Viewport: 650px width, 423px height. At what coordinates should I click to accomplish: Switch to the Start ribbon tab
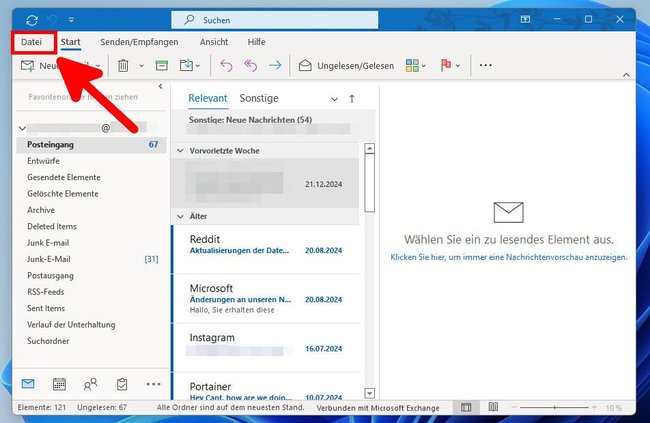tap(70, 42)
